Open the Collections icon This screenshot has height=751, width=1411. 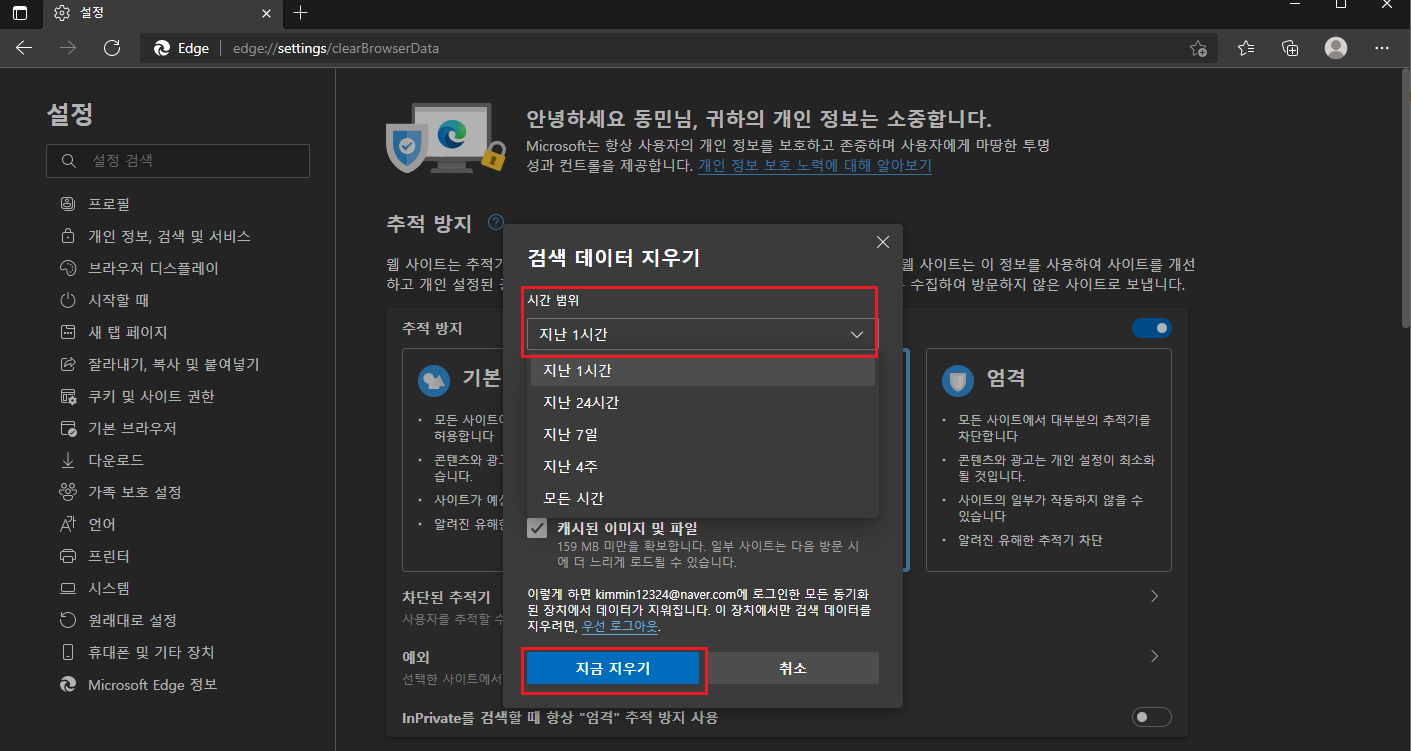tap(1290, 48)
